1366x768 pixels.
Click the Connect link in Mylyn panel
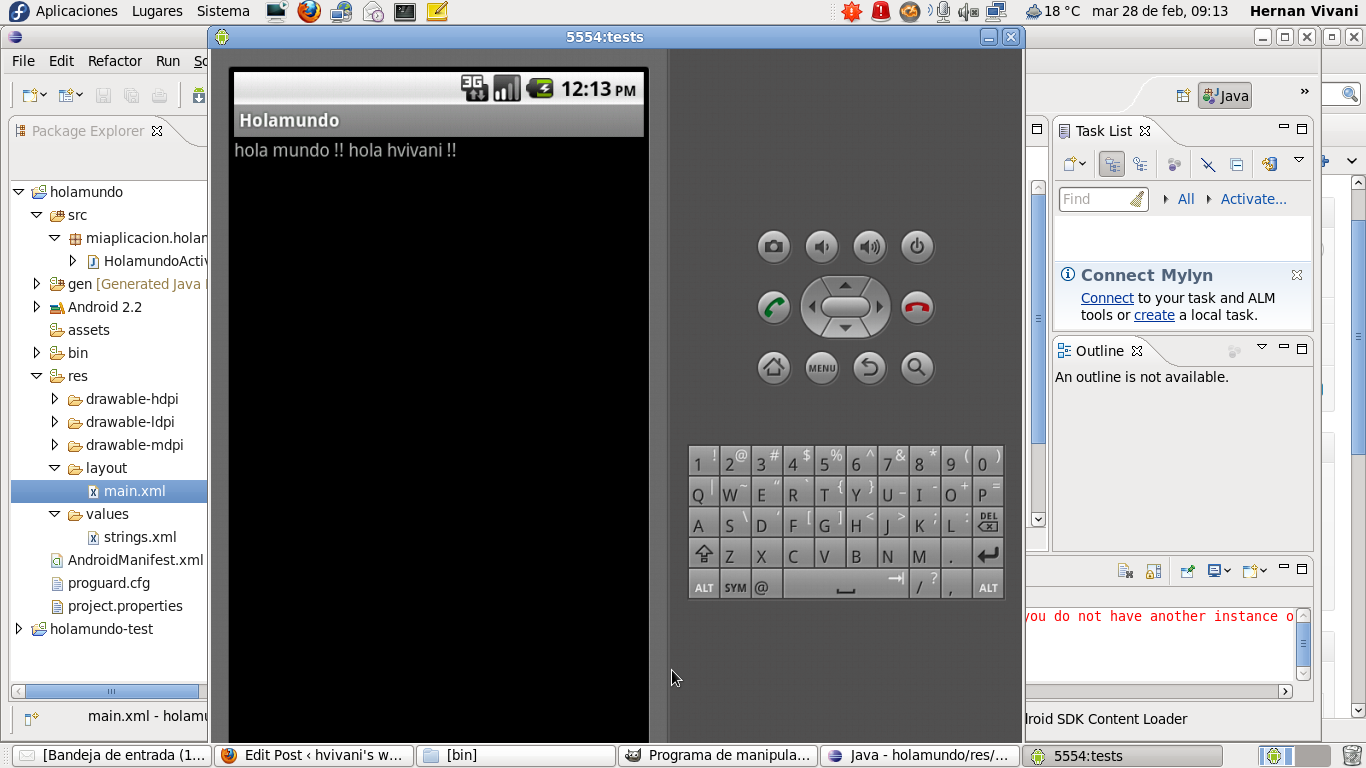1107,298
